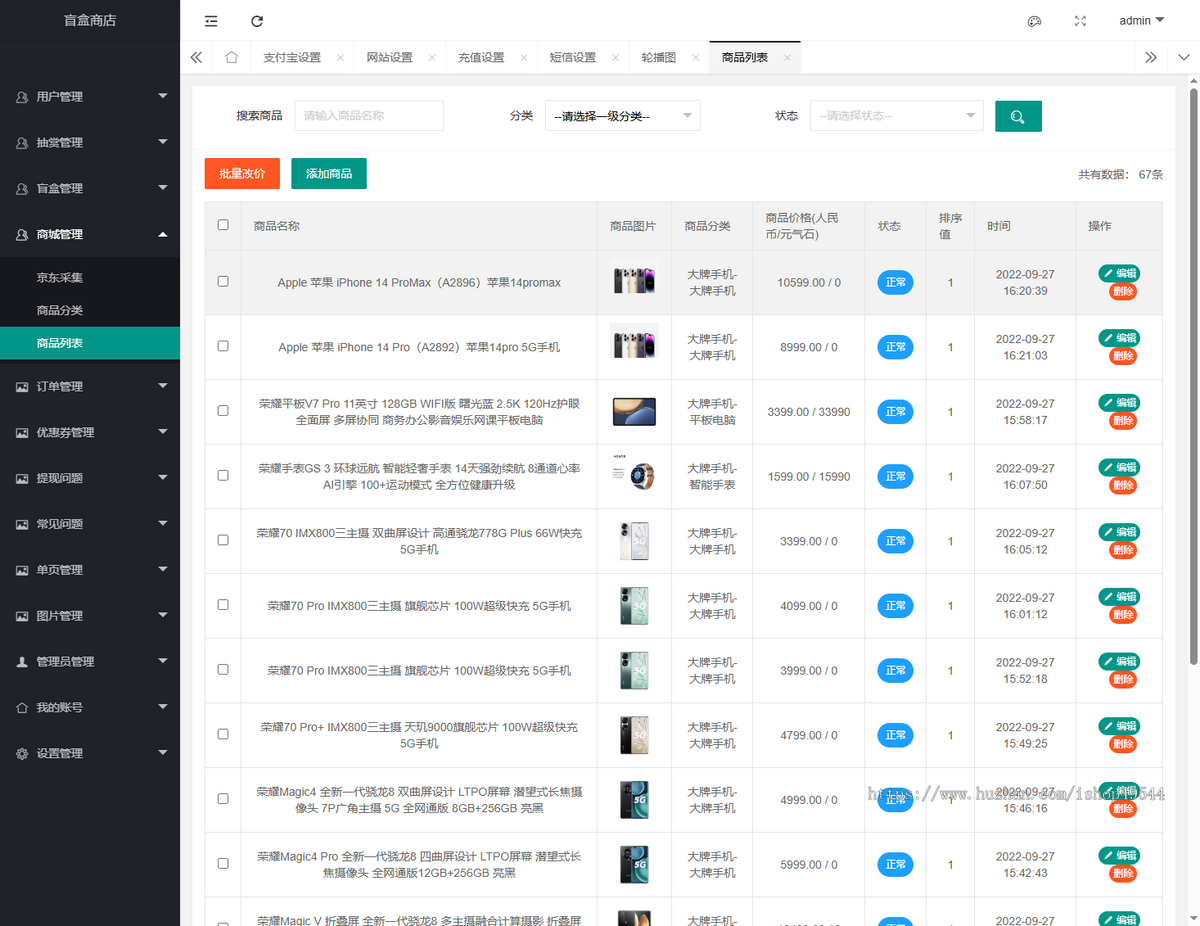Switch to the 轮播图 tab
This screenshot has width=1200, height=926.
point(659,58)
